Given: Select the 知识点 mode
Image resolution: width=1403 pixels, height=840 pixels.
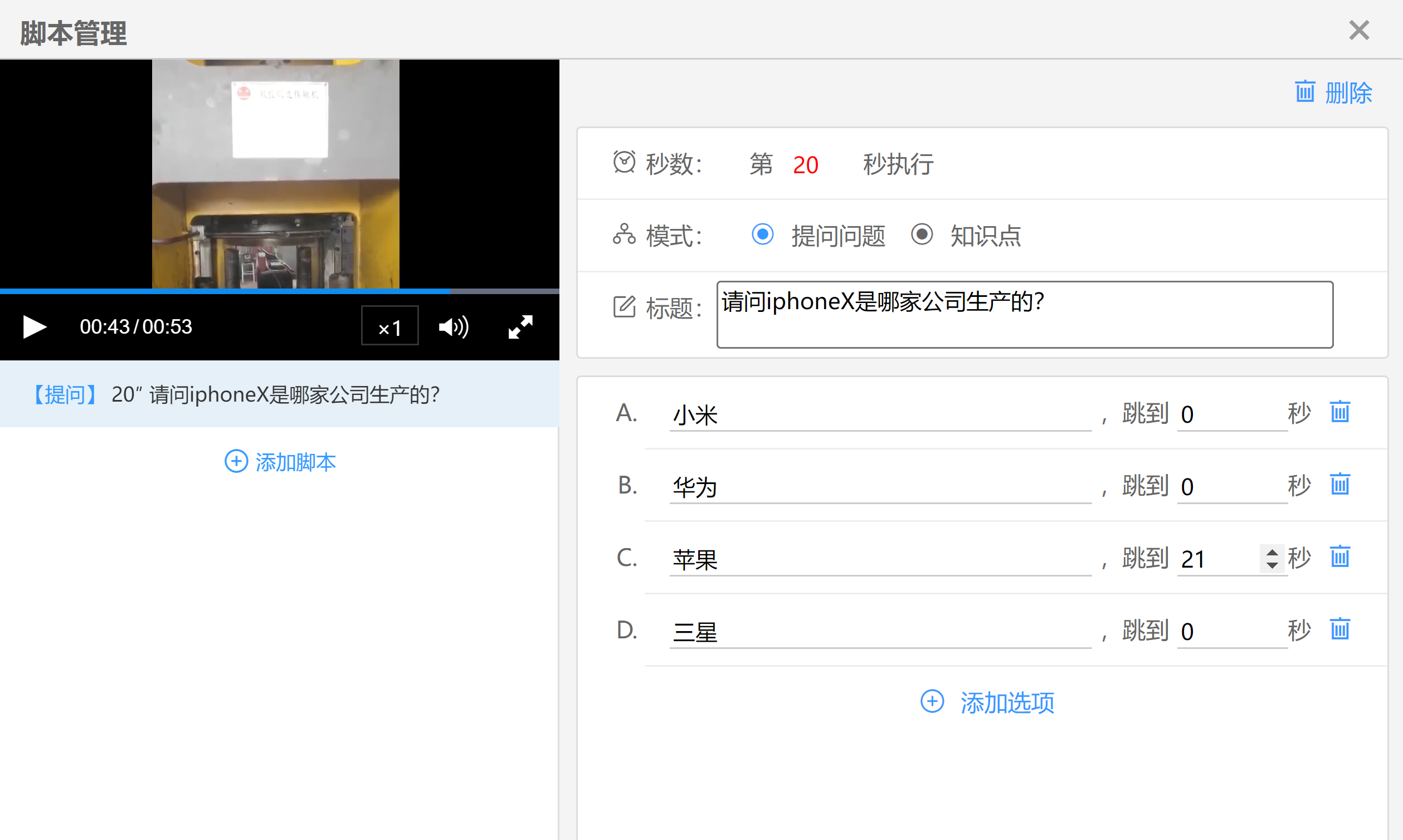Looking at the screenshot, I should pos(922,235).
